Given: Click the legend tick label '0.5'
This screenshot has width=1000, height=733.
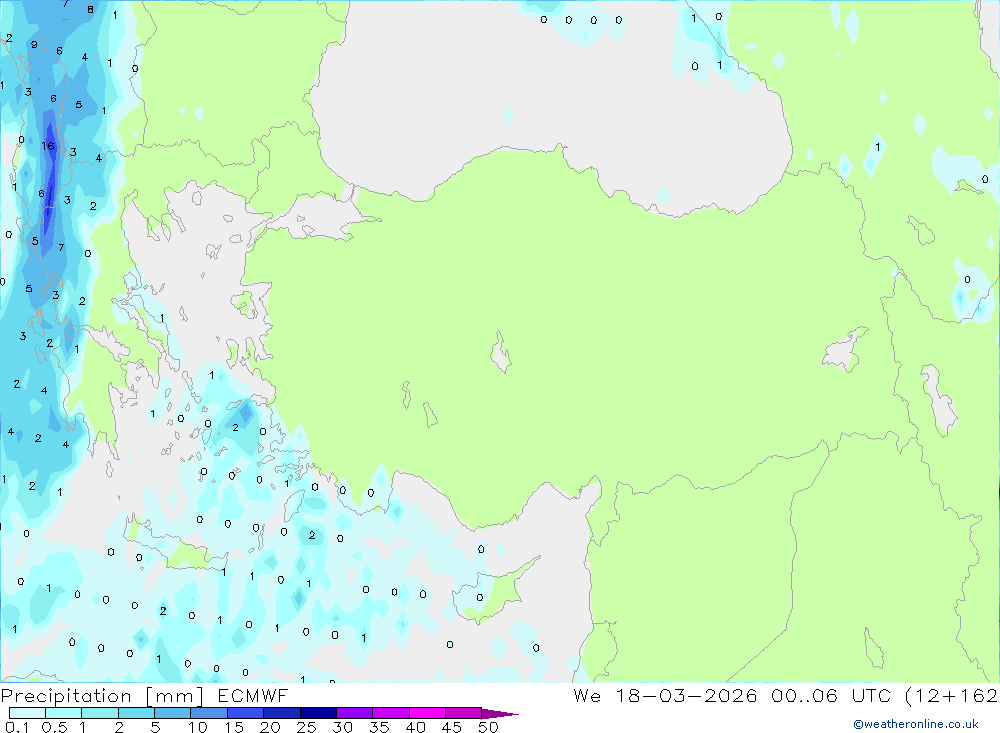Looking at the screenshot, I should coord(54,727).
